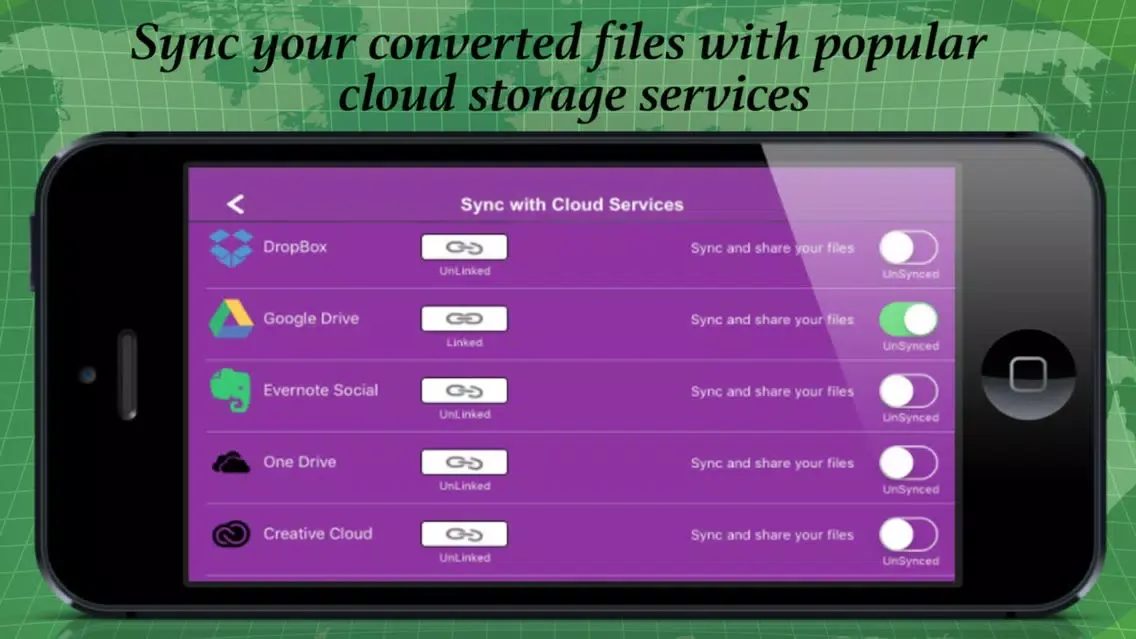Screen dimensions: 1136x639
Task: Enable DropBox sync toggle
Action: coord(909,248)
